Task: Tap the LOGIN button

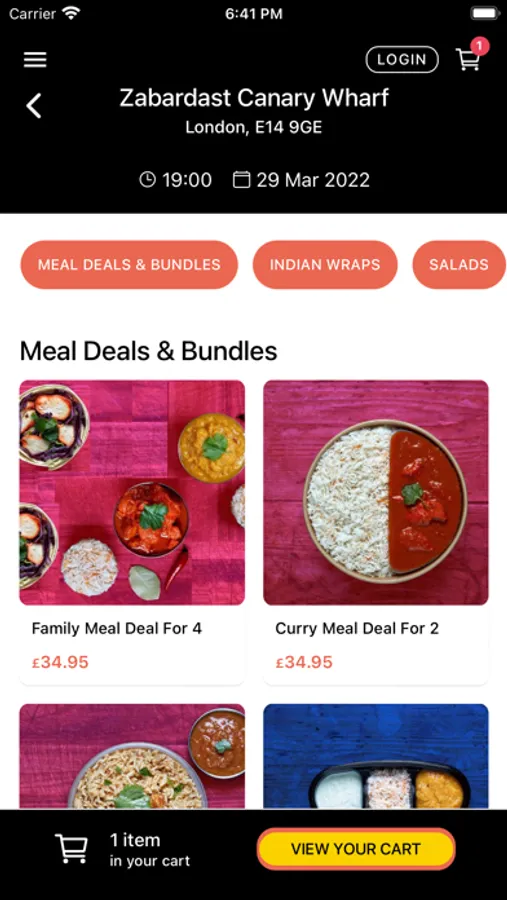Action: [402, 60]
